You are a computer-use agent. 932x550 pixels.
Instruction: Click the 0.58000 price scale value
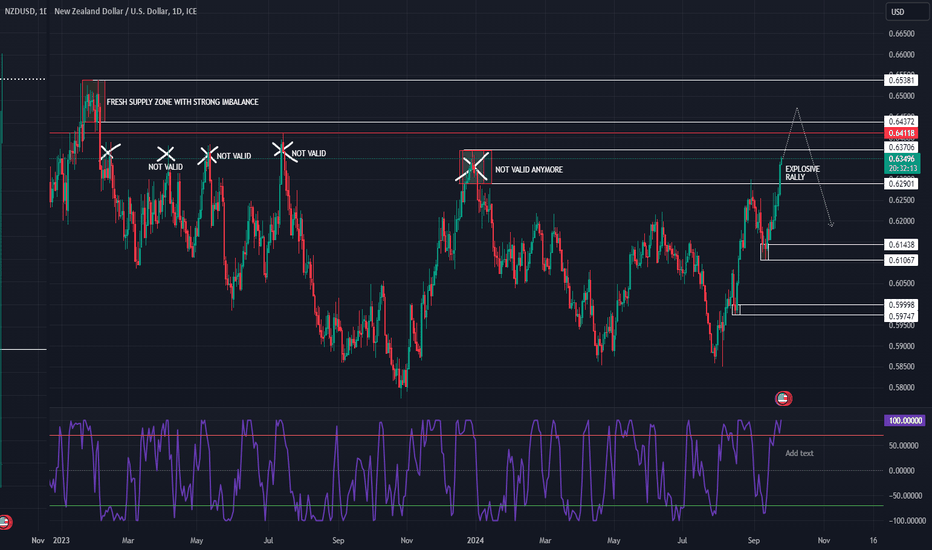tap(901, 388)
